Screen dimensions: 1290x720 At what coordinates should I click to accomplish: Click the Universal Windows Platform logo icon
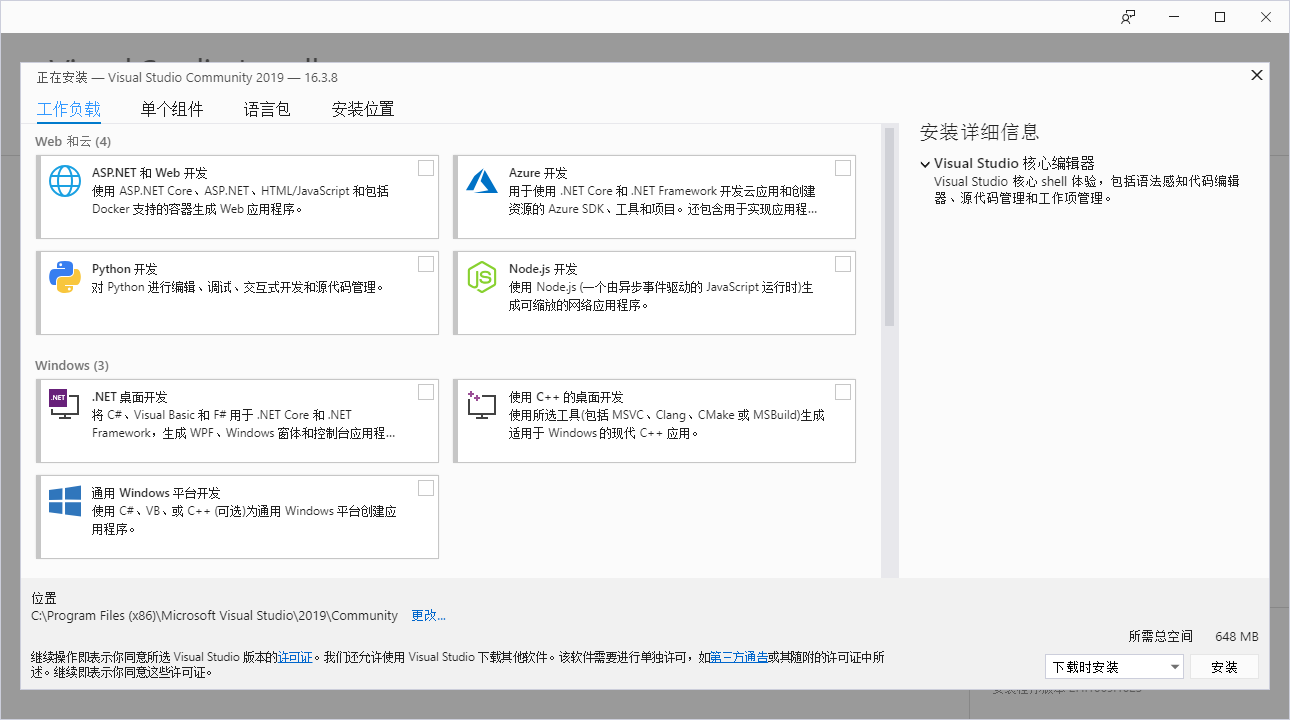point(65,501)
